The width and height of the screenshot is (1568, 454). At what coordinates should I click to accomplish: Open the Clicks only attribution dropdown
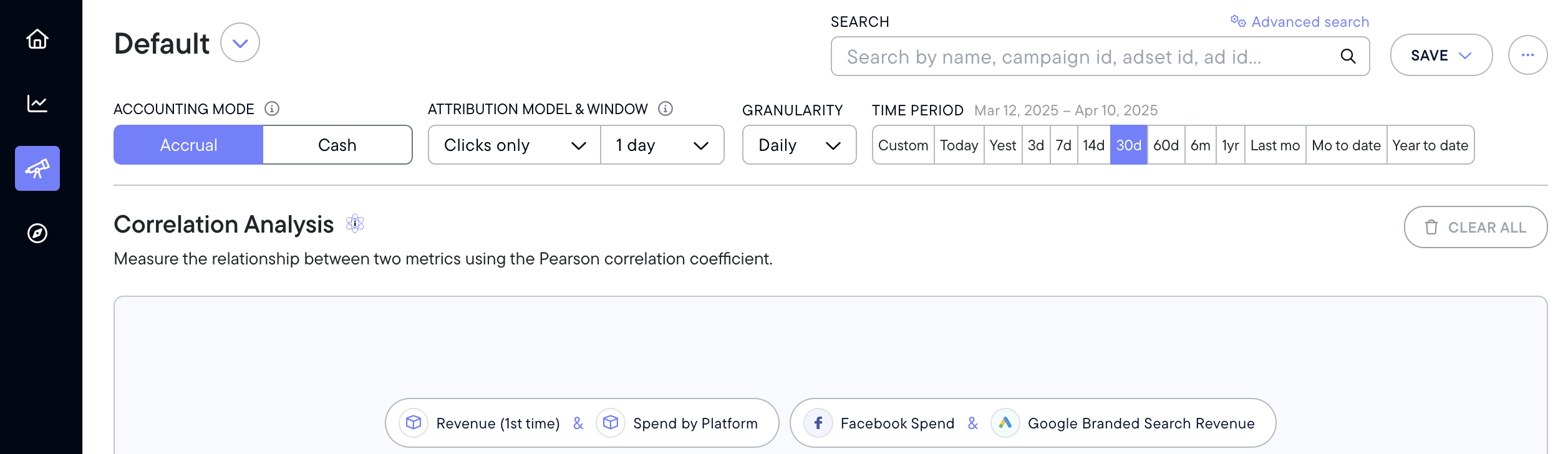[x=515, y=145]
